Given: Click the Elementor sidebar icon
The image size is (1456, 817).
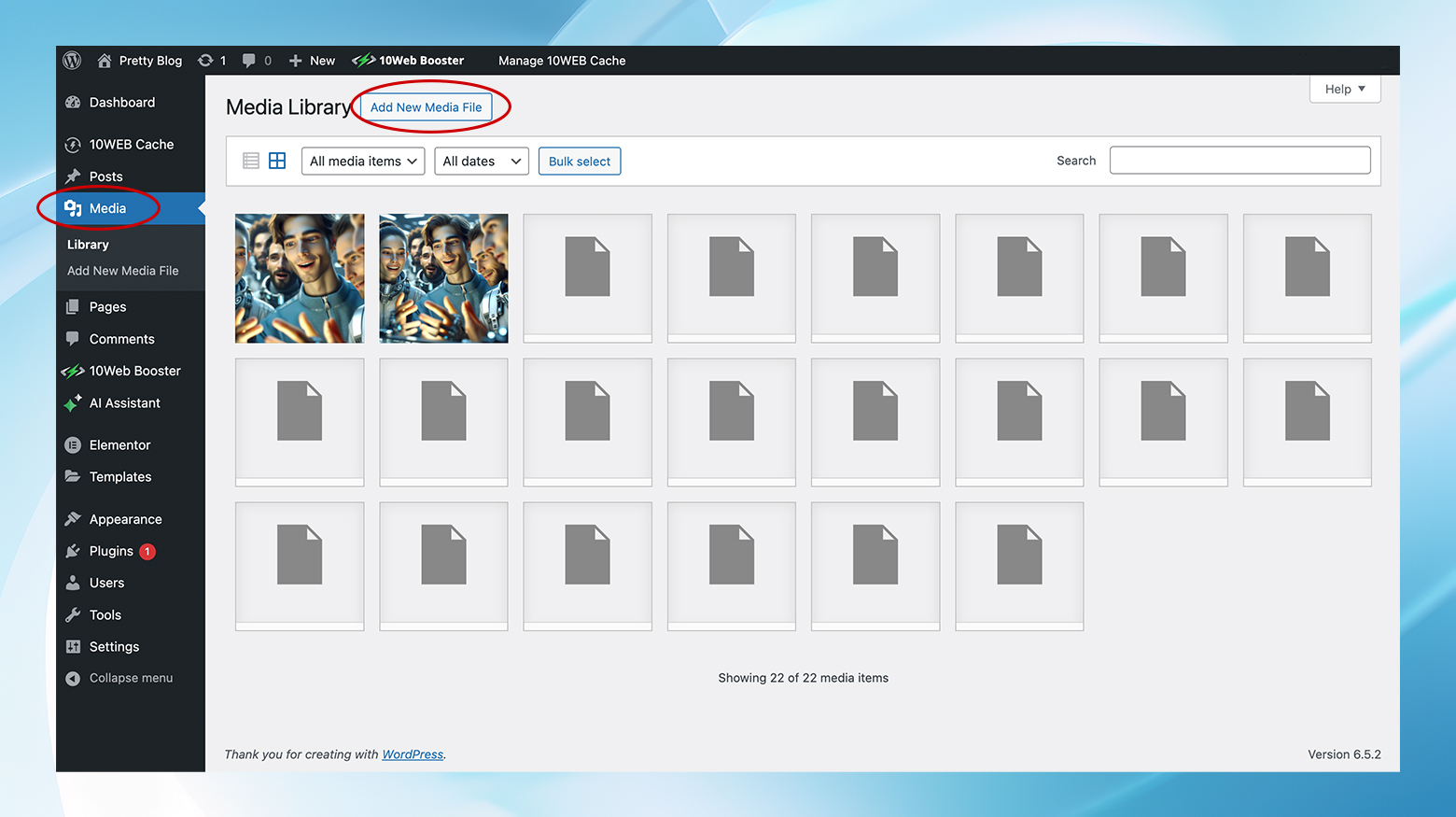Looking at the screenshot, I should click(x=73, y=444).
